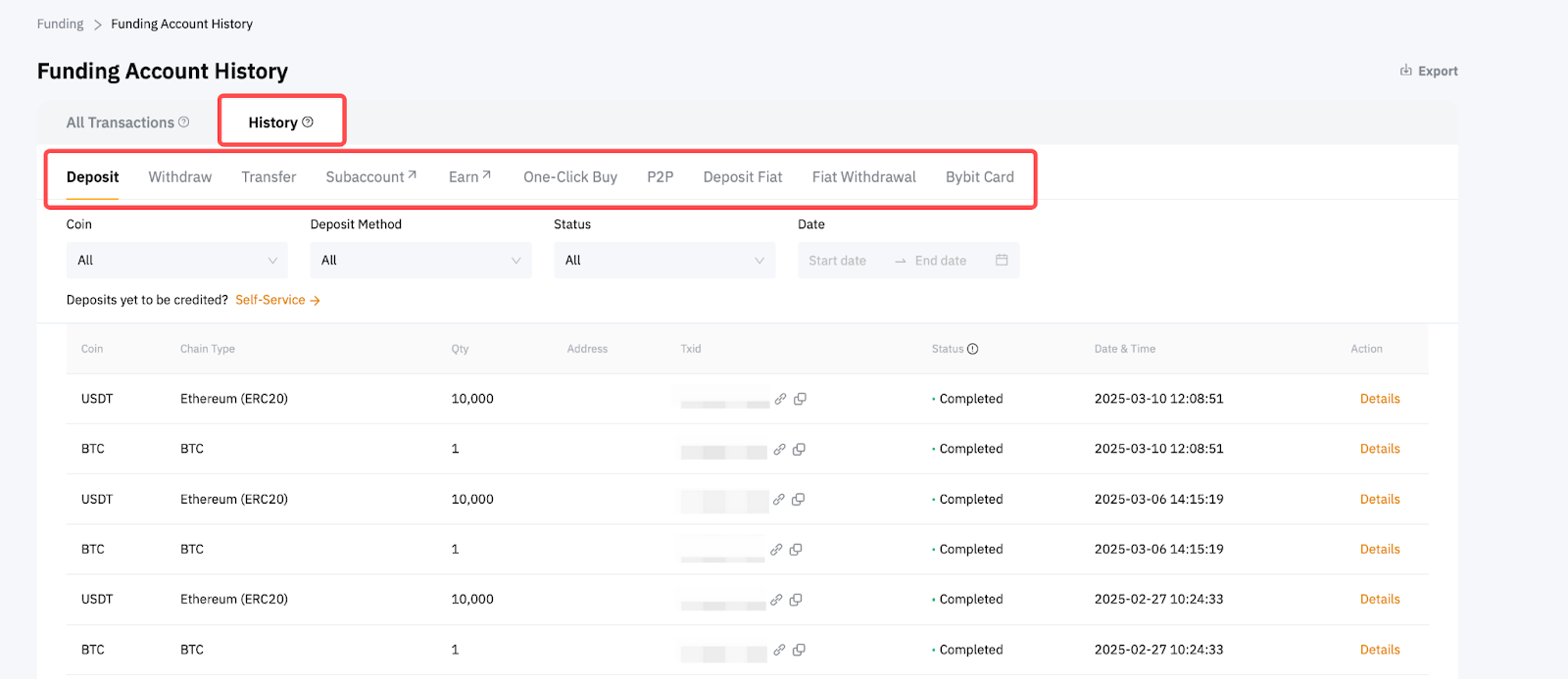Open Txid link of last BTC row

tap(779, 650)
